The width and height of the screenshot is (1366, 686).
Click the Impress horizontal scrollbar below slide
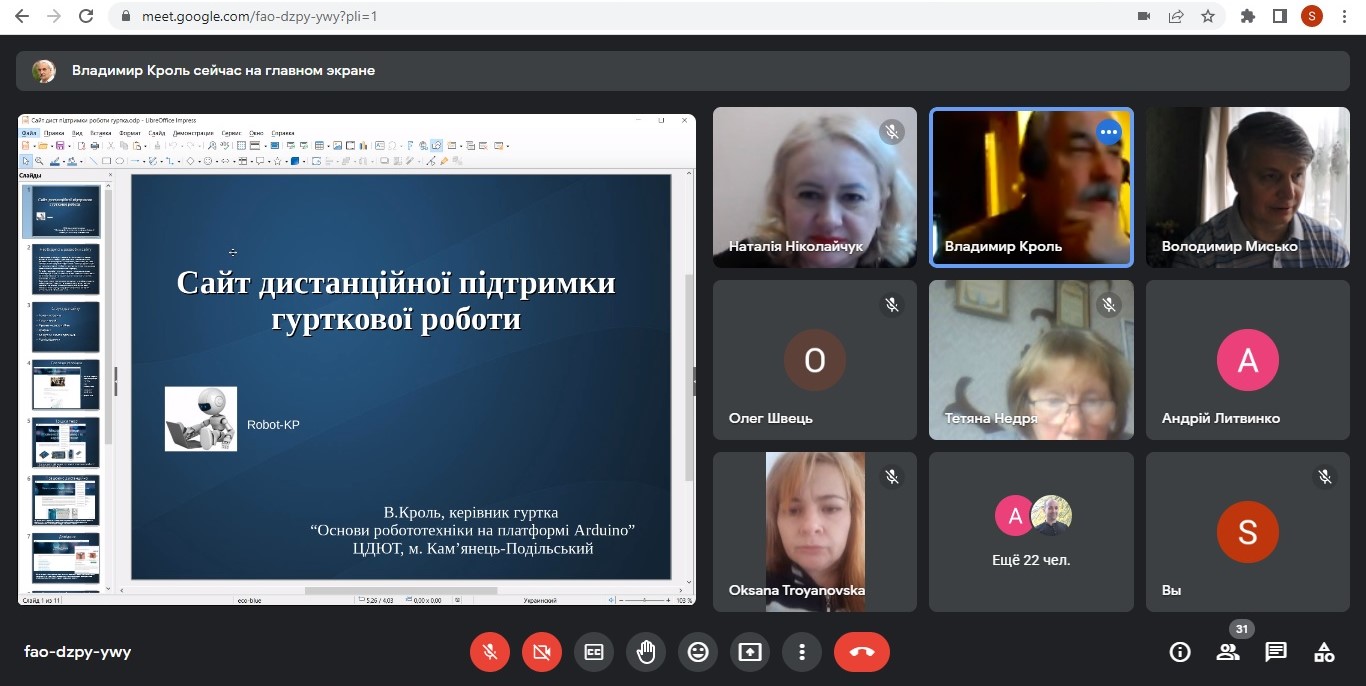click(400, 590)
